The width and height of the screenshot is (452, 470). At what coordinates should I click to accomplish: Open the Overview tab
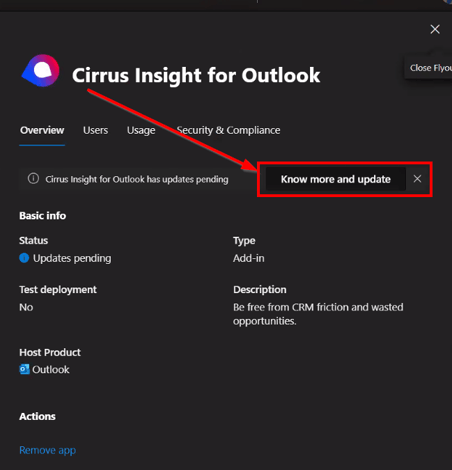coord(42,130)
